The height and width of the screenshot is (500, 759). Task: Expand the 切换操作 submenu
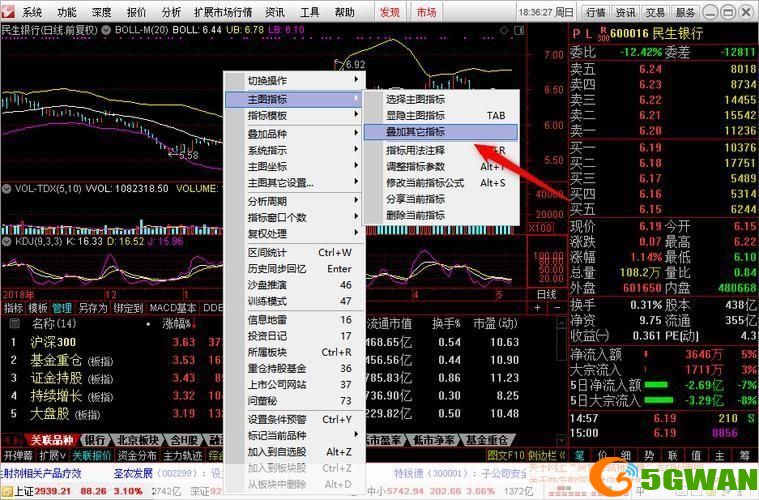pos(295,80)
